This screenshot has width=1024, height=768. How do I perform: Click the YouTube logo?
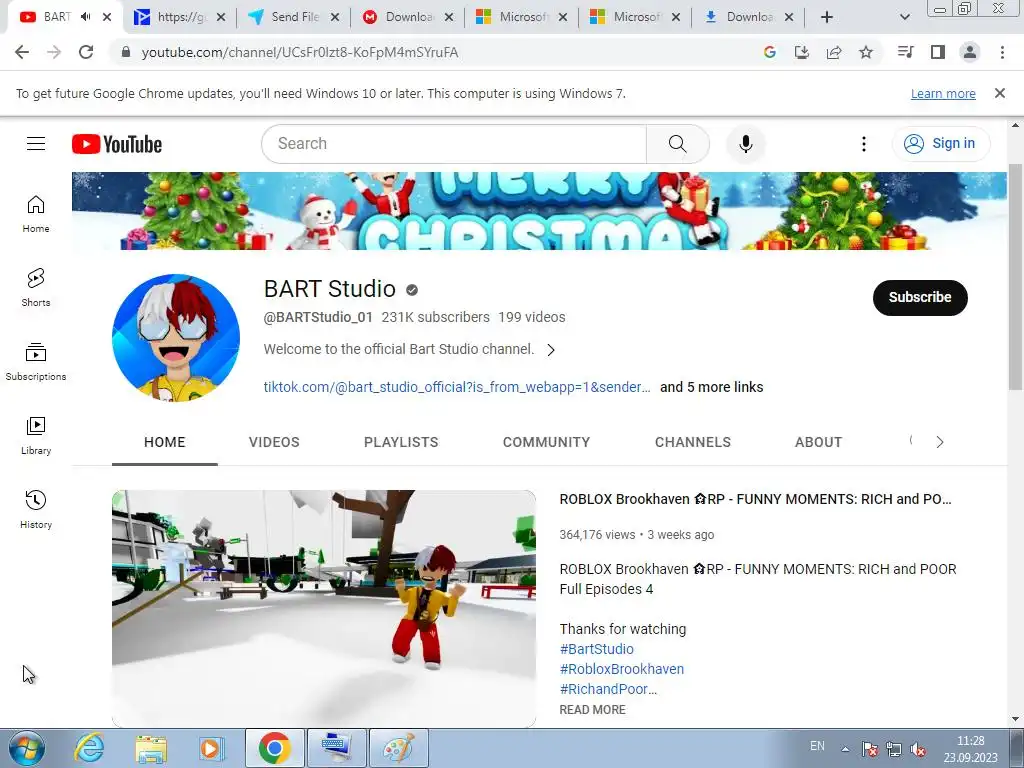(x=117, y=144)
